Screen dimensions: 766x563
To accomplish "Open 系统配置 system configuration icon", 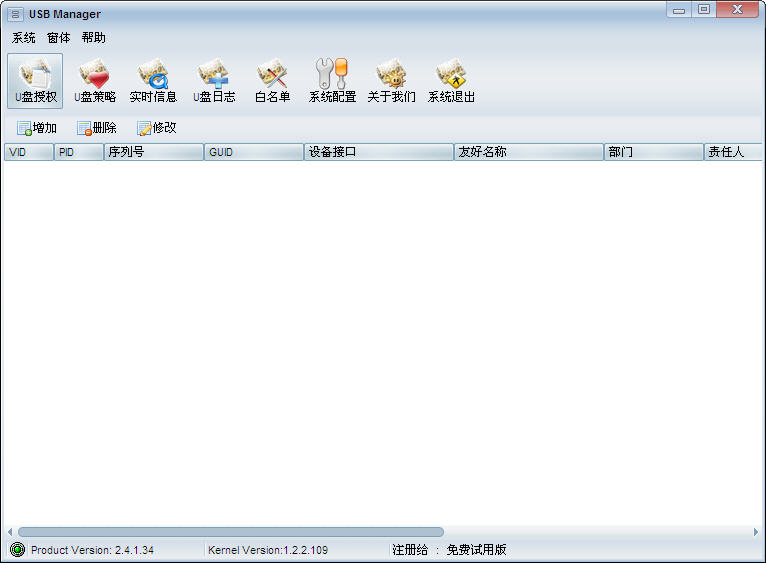I will coord(332,80).
